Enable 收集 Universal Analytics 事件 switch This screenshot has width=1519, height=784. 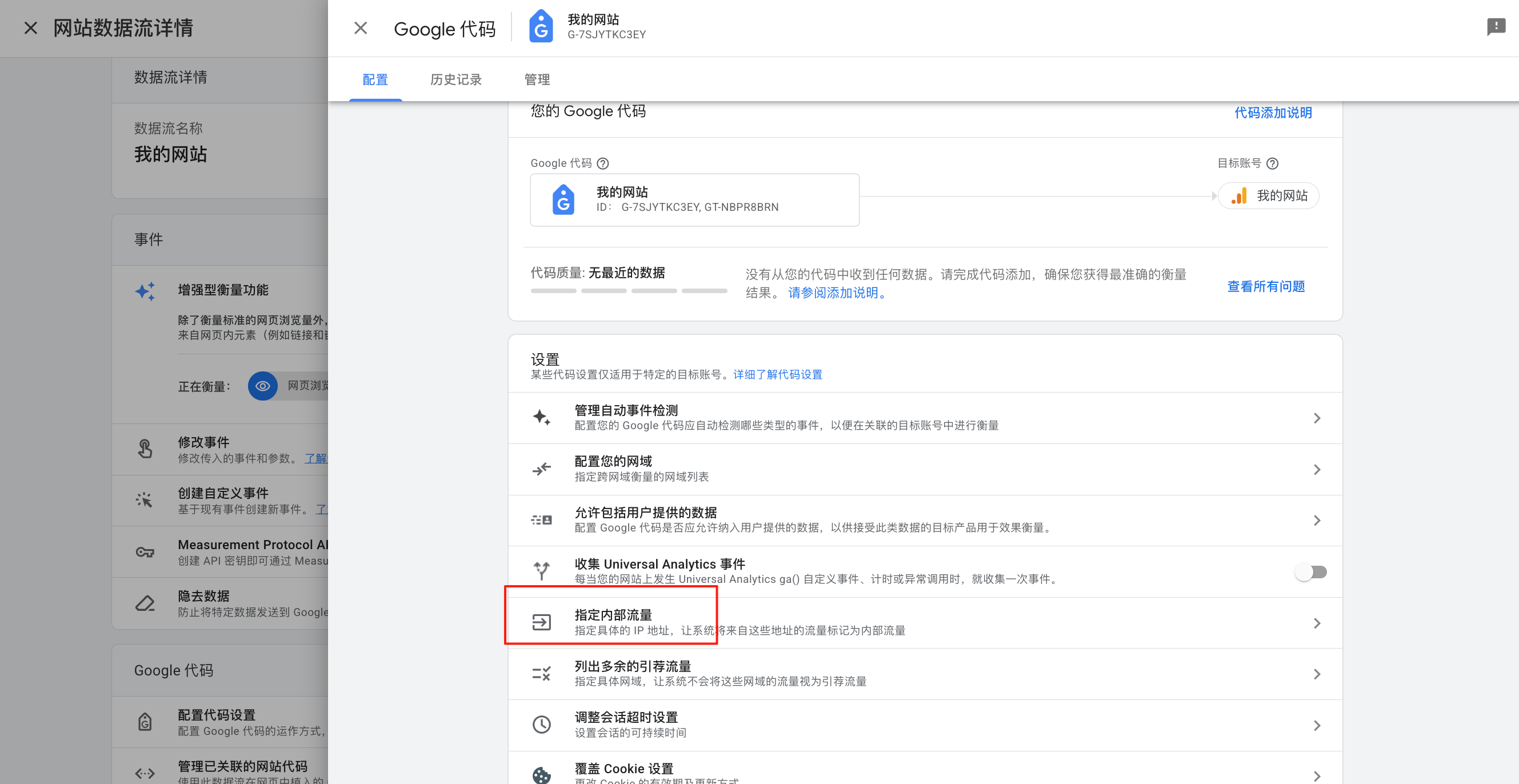click(1312, 571)
